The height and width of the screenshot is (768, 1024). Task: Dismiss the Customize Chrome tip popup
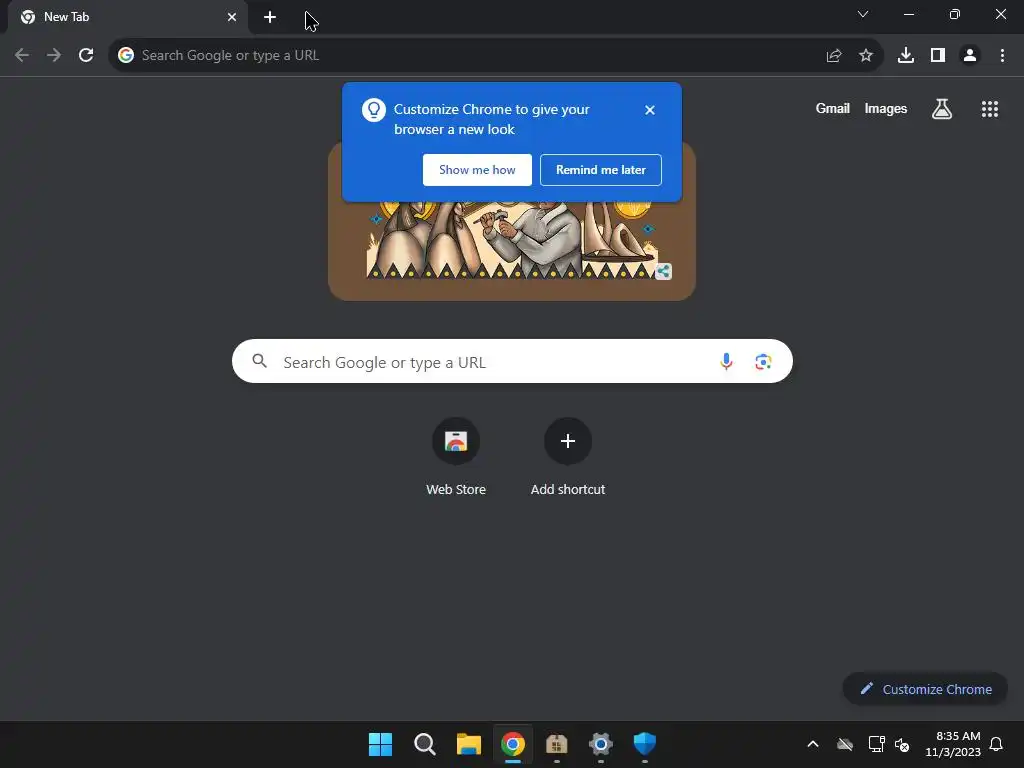click(x=650, y=110)
